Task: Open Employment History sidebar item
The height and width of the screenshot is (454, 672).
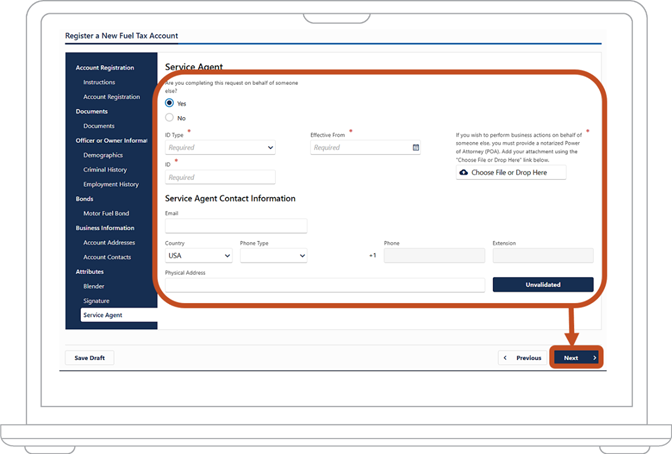Action: [x=111, y=184]
